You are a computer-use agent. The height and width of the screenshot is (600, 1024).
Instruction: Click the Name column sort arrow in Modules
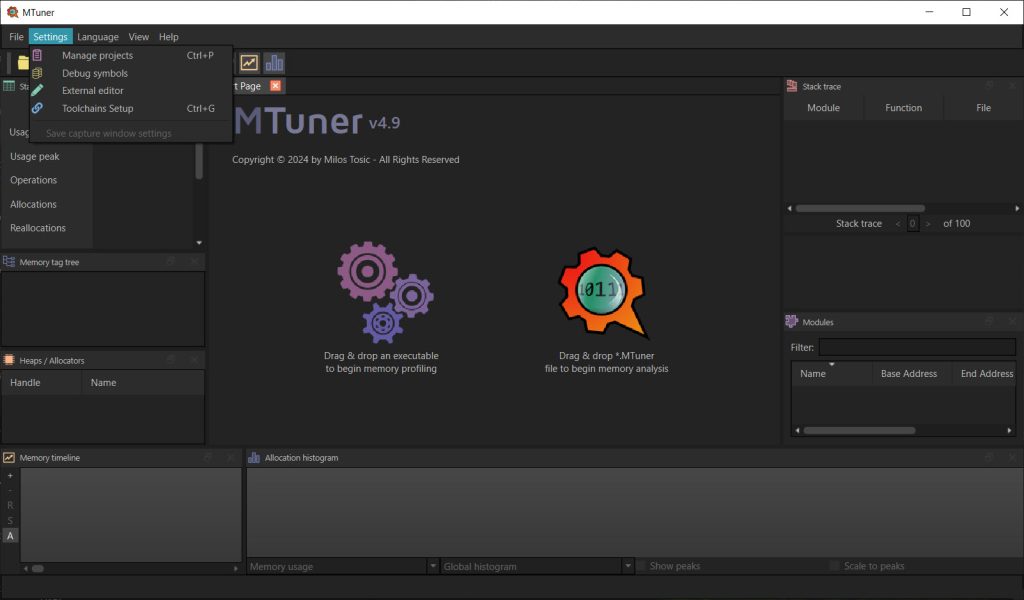pos(831,365)
